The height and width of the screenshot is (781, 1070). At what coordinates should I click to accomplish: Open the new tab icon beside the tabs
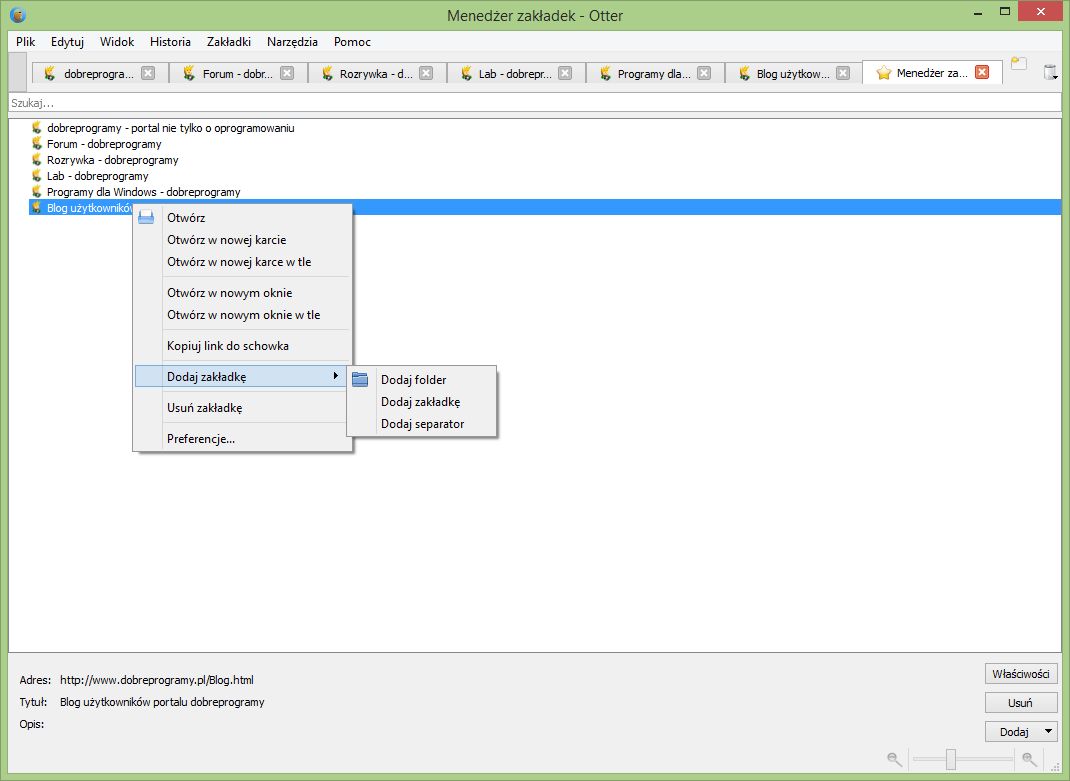1018,63
